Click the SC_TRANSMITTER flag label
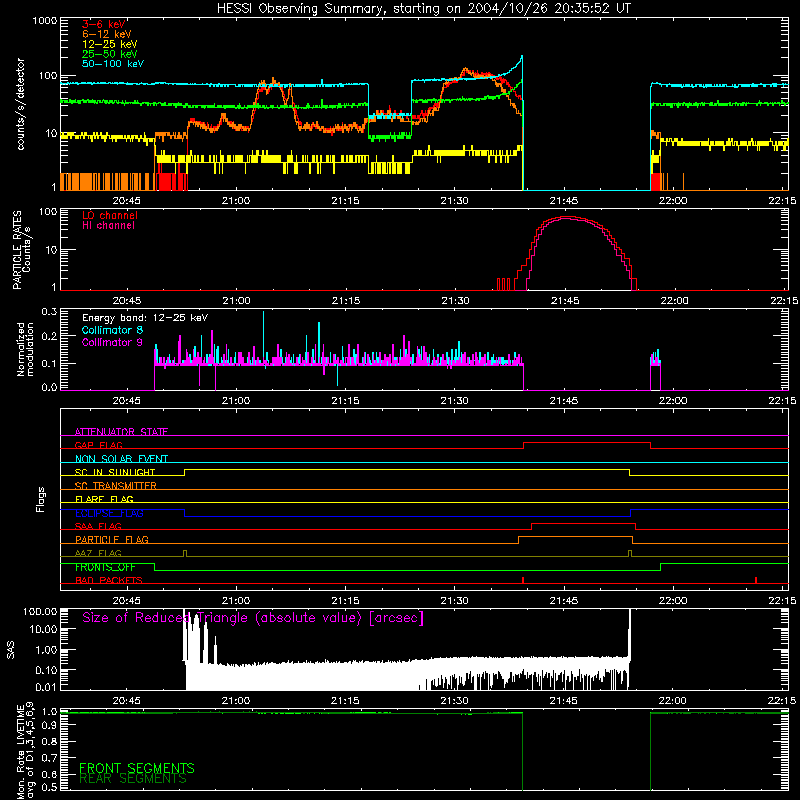 pyautogui.click(x=115, y=485)
